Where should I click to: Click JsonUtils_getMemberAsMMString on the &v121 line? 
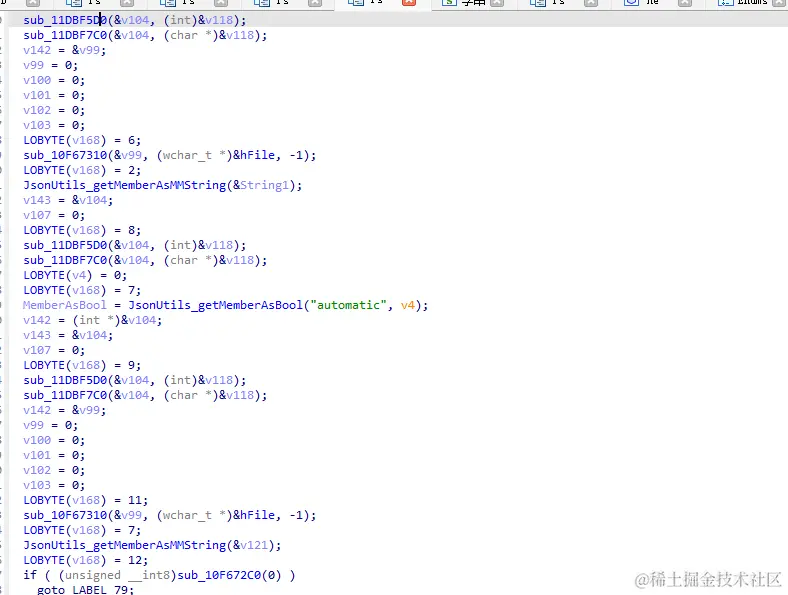[125, 545]
